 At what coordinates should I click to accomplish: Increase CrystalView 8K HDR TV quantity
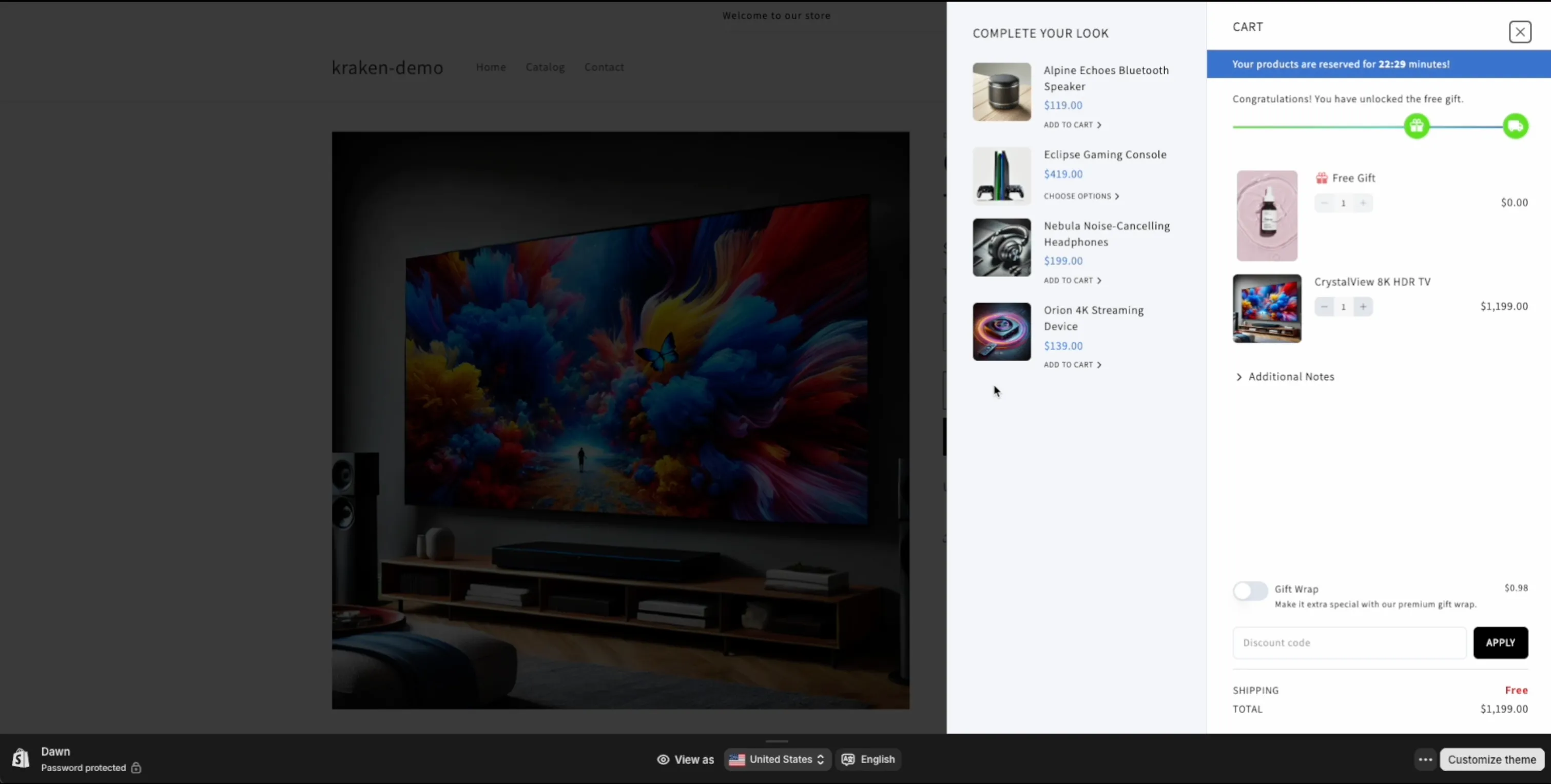tap(1363, 306)
